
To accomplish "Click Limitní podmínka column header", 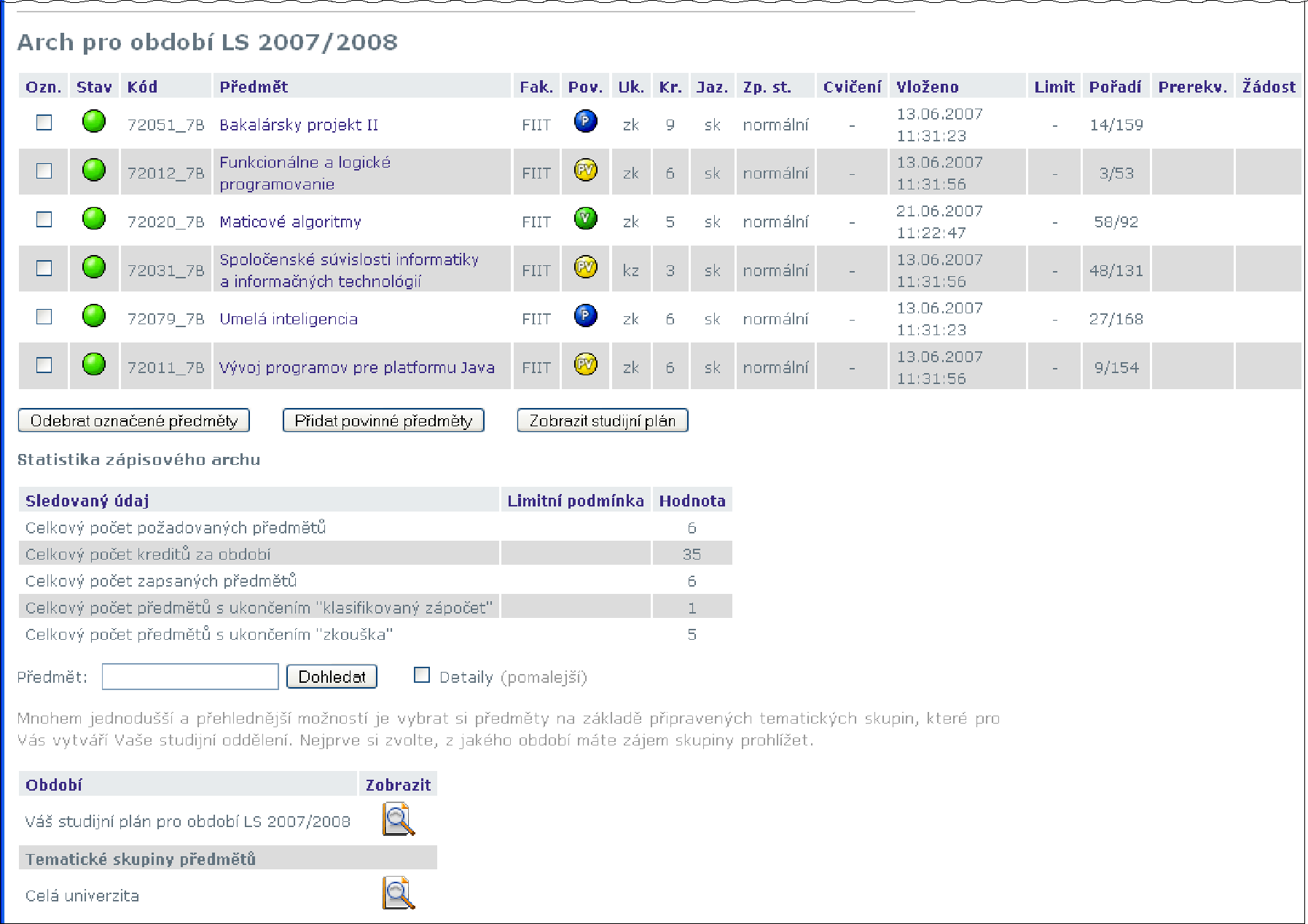I will 576,501.
